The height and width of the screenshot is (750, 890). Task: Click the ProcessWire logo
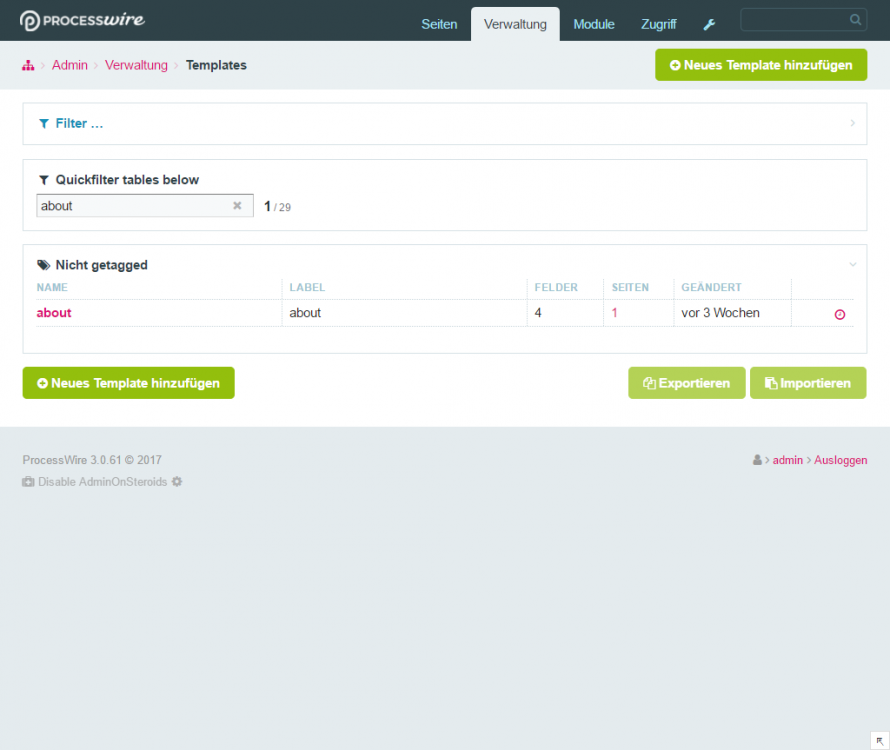[81, 20]
